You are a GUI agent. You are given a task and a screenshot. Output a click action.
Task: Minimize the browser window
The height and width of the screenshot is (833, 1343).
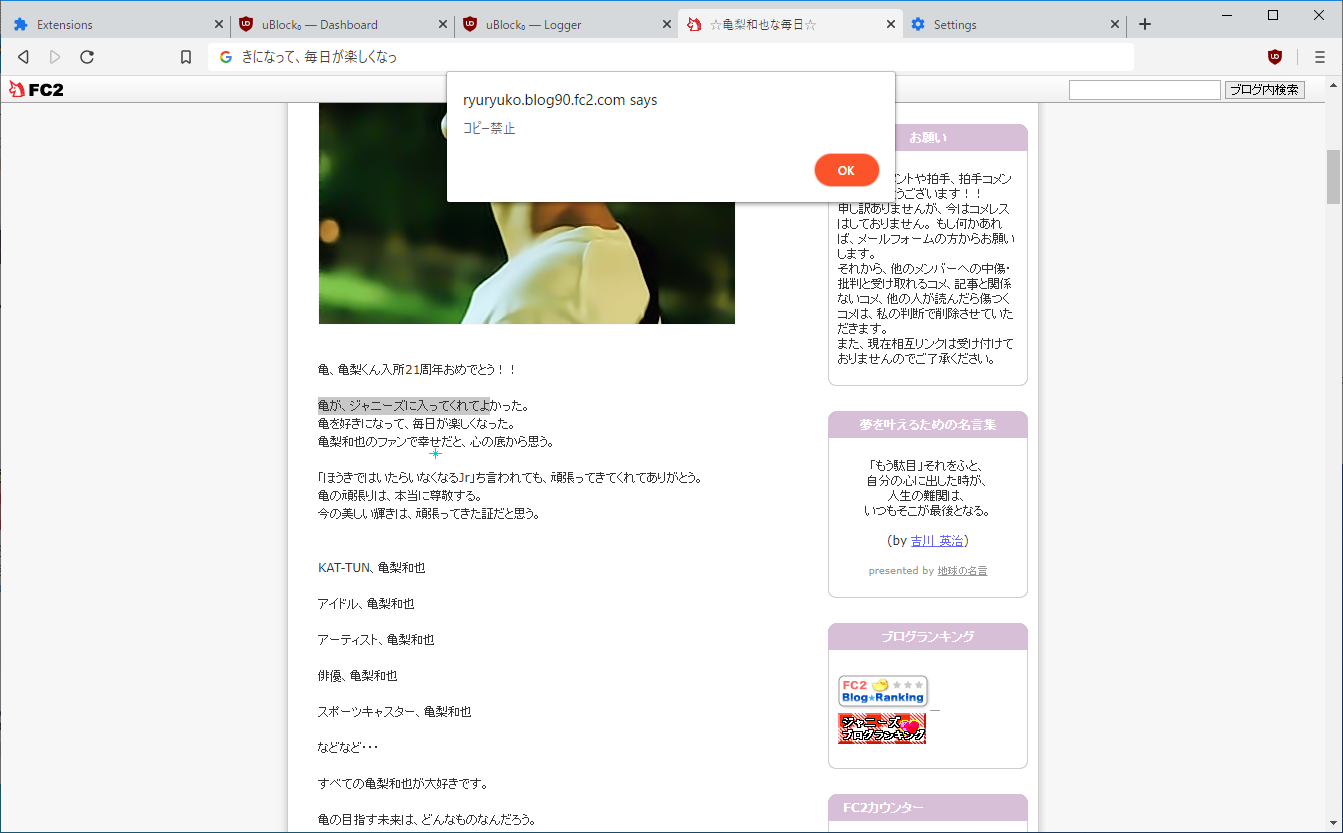pos(1227,14)
